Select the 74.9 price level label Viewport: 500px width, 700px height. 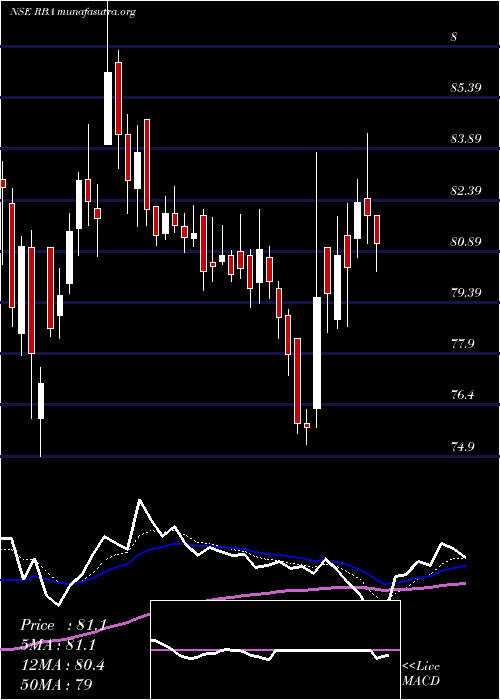[462, 447]
